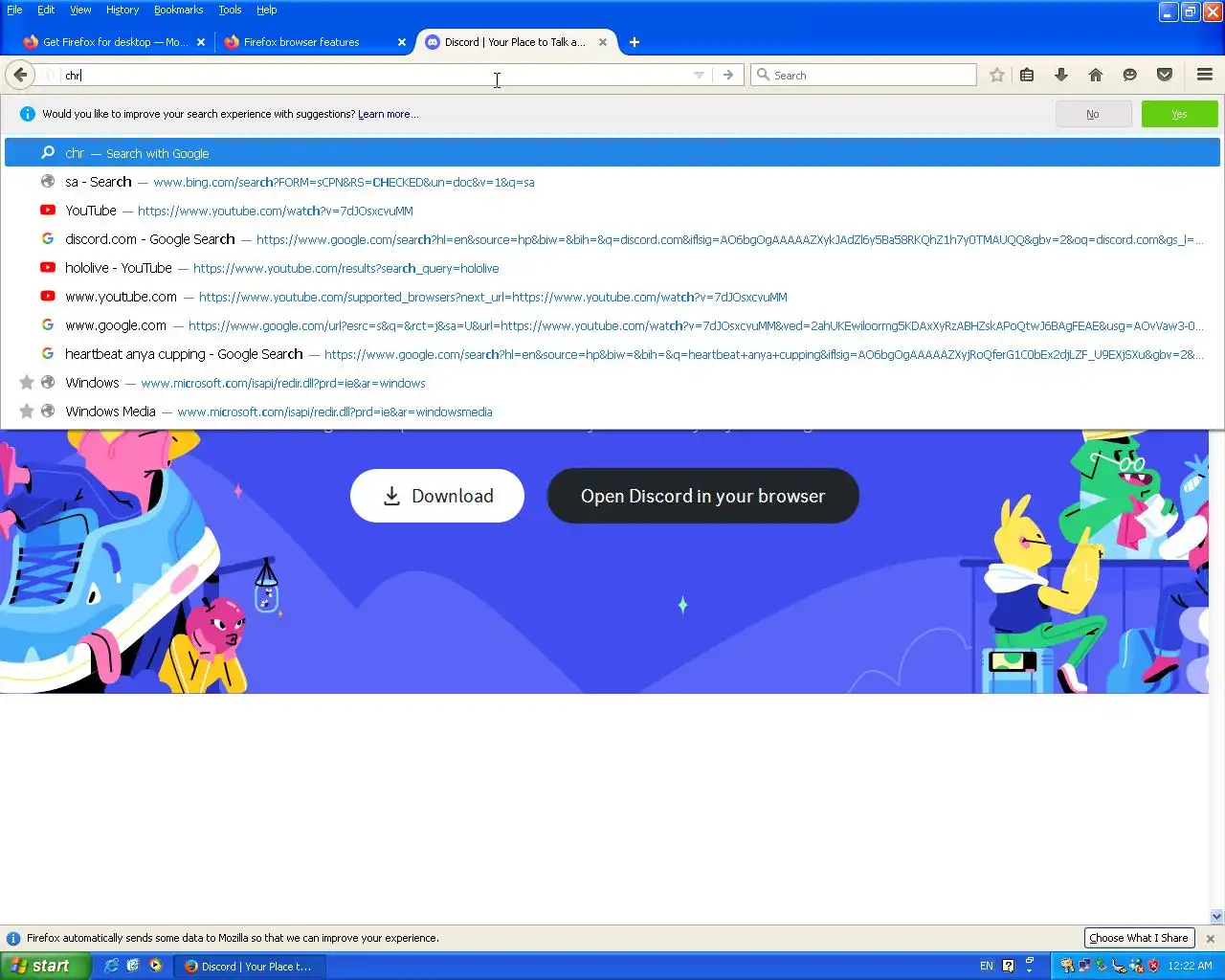Choose 'discord.com - Google Search' suggestion

612,239
